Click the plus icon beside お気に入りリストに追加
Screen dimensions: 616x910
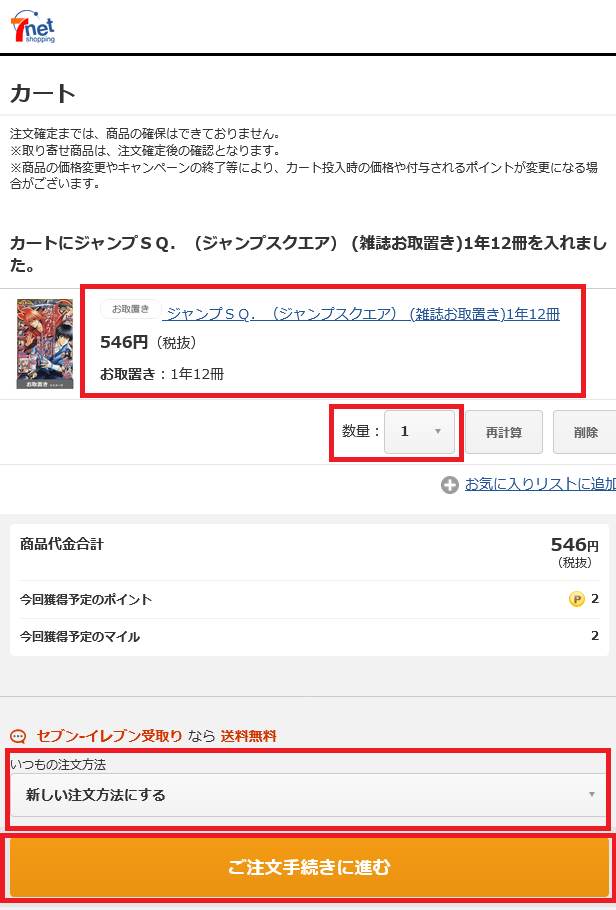449,485
